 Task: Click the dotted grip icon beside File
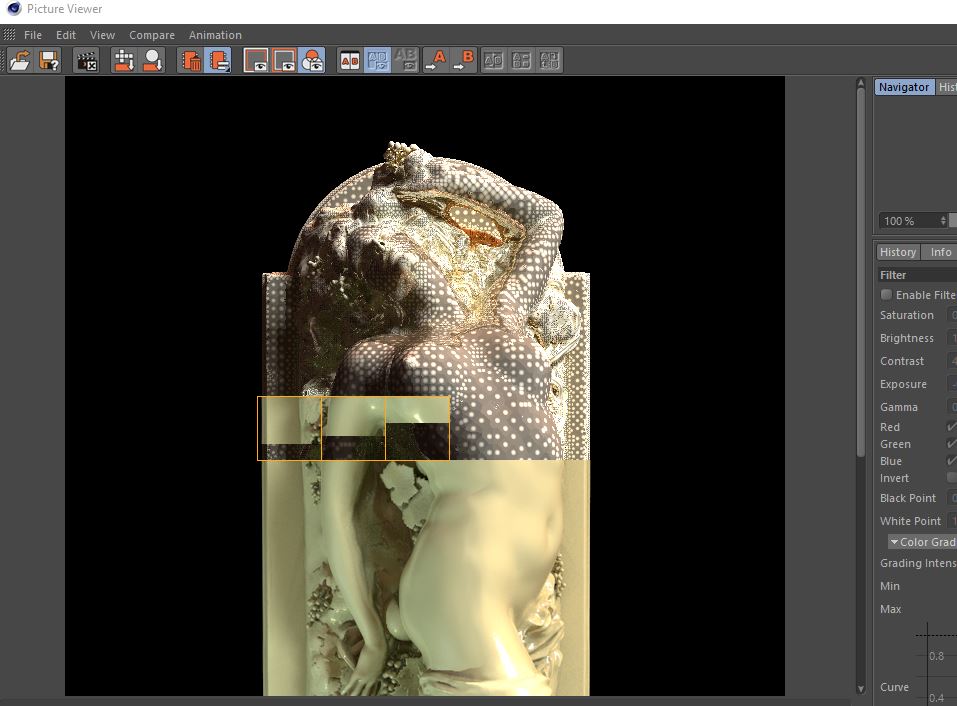(x=9, y=34)
